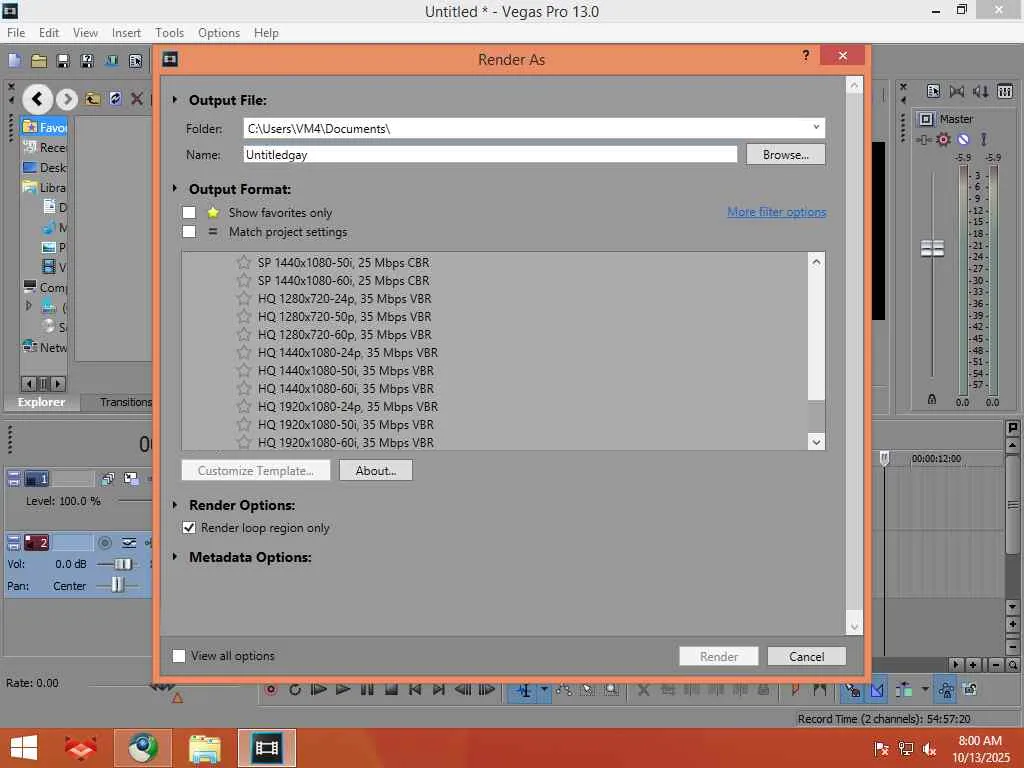Screen dimensions: 1024x768
Task: Open the Tools menu
Action: click(169, 33)
